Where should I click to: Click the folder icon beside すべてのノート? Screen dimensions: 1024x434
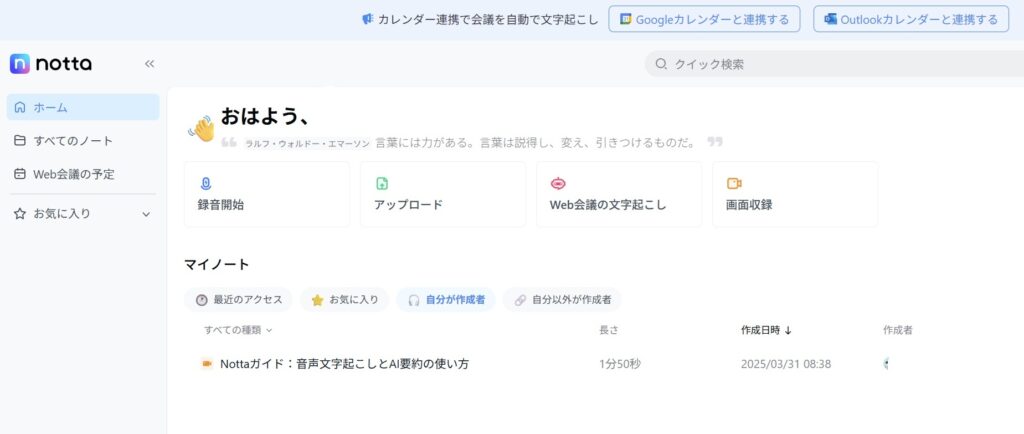pyautogui.click(x=20, y=140)
